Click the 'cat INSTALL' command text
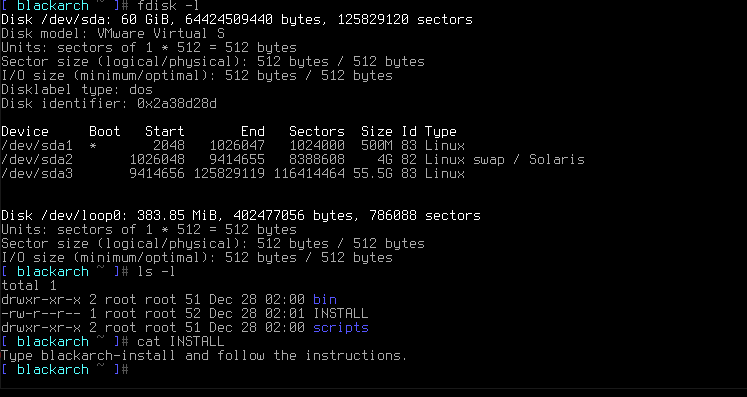747x397 pixels. 181,342
